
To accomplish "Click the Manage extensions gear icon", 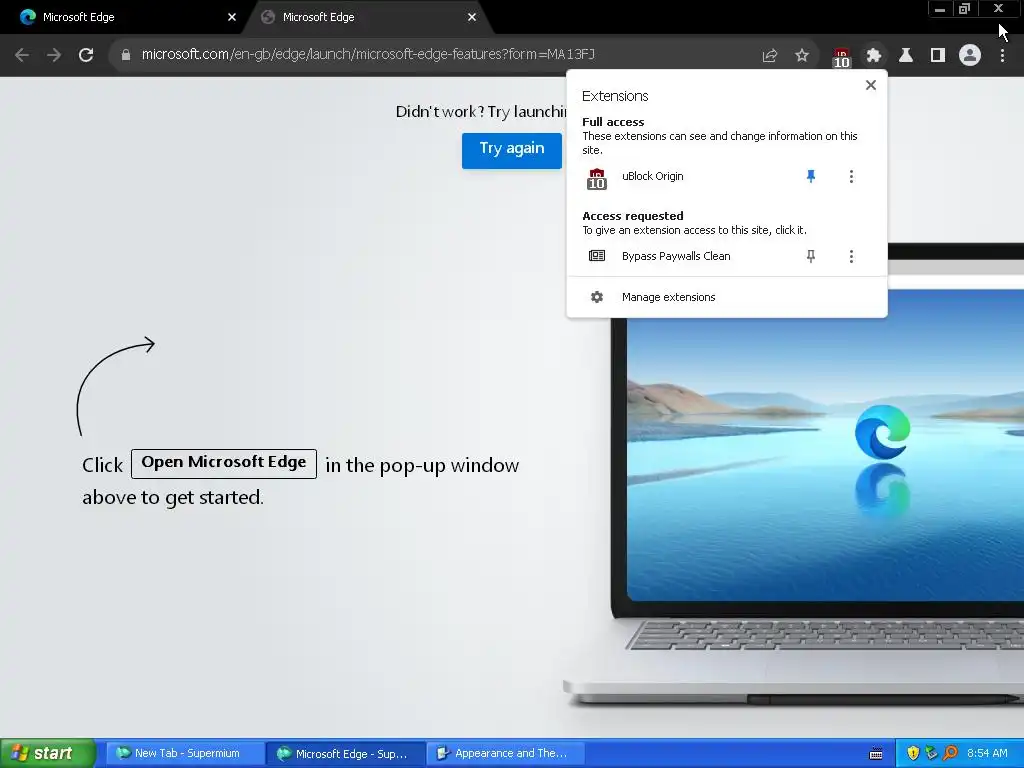I will tap(597, 297).
